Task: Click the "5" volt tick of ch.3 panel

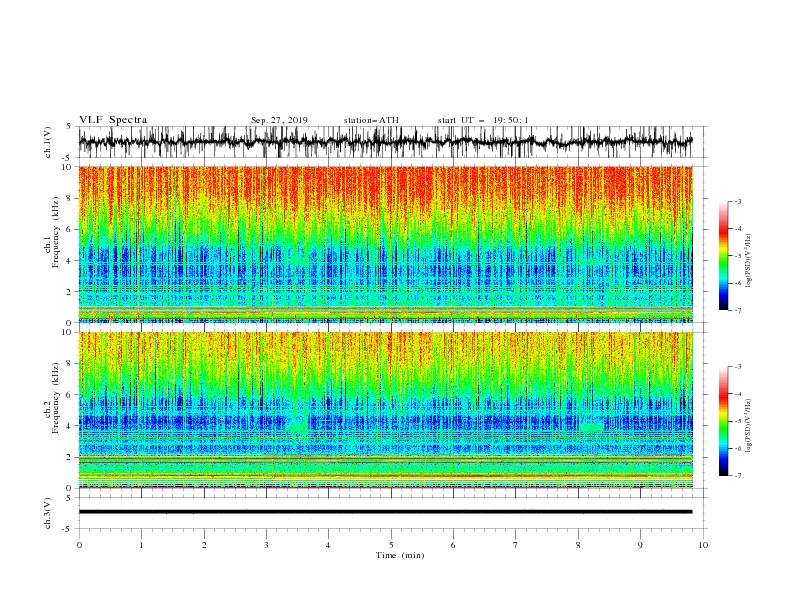Action: (69, 497)
